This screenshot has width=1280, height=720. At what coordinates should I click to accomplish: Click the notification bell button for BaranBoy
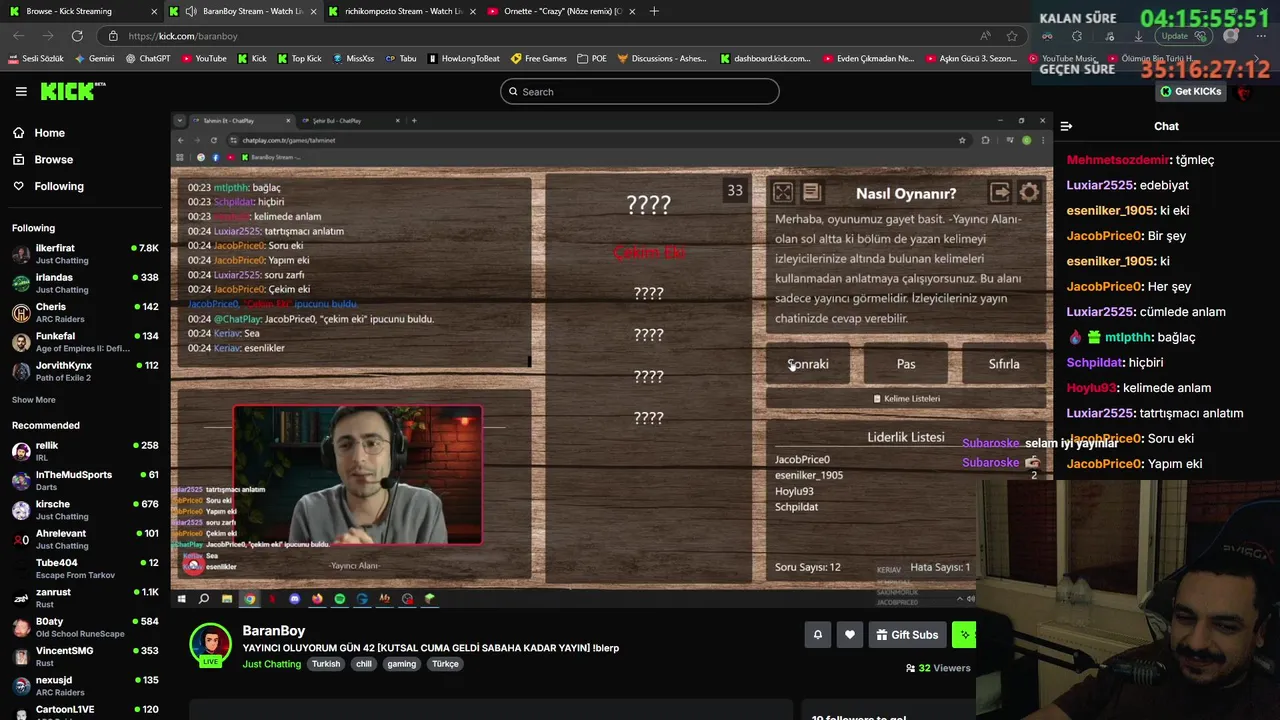pyautogui.click(x=817, y=634)
